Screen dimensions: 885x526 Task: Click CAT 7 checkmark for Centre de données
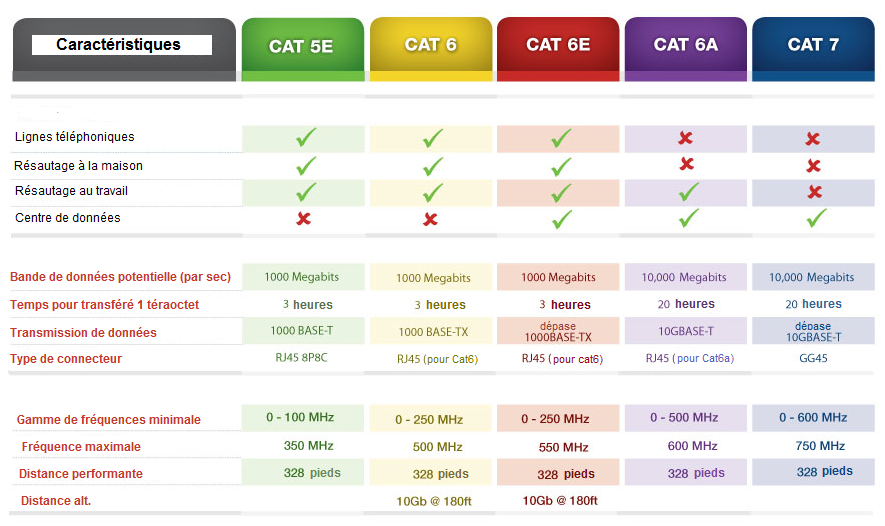(x=817, y=218)
